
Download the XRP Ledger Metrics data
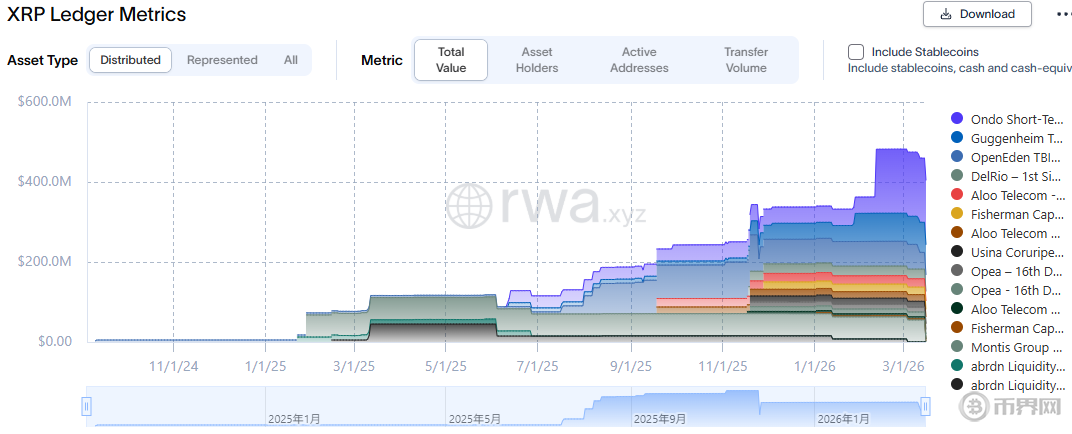coord(977,14)
